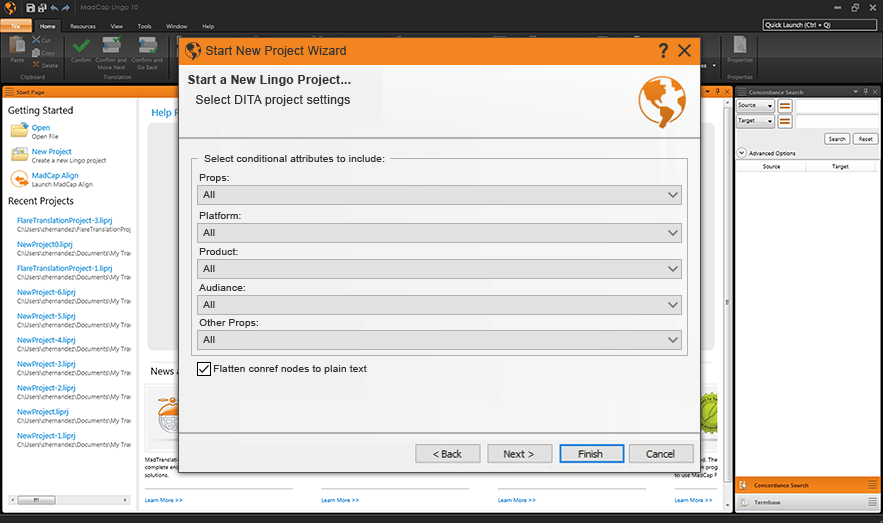Switch to the Tools ribbon tab
883x523 pixels.
click(x=144, y=26)
